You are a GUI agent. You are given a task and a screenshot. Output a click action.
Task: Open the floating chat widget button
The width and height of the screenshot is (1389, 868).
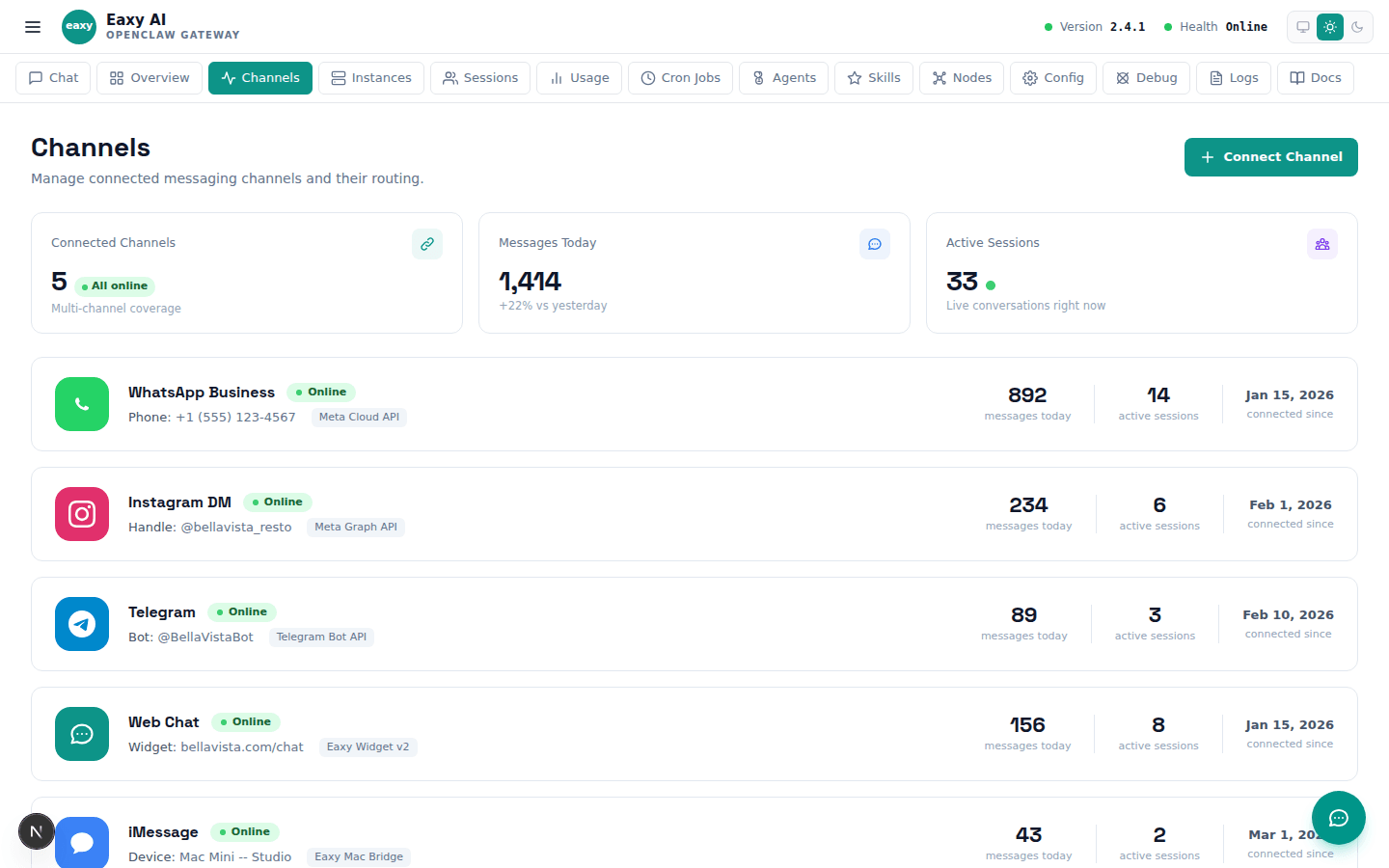point(1338,818)
